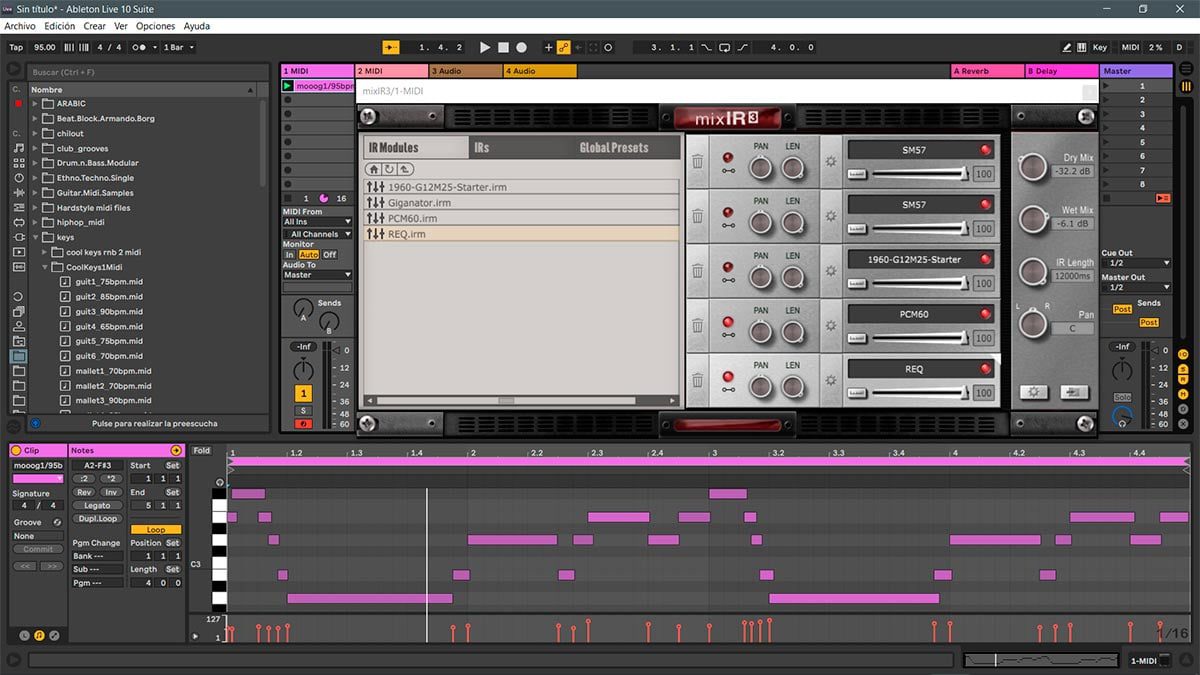Image resolution: width=1200 pixels, height=675 pixels.
Task: Click the Tap tempo button
Action: click(x=16, y=47)
